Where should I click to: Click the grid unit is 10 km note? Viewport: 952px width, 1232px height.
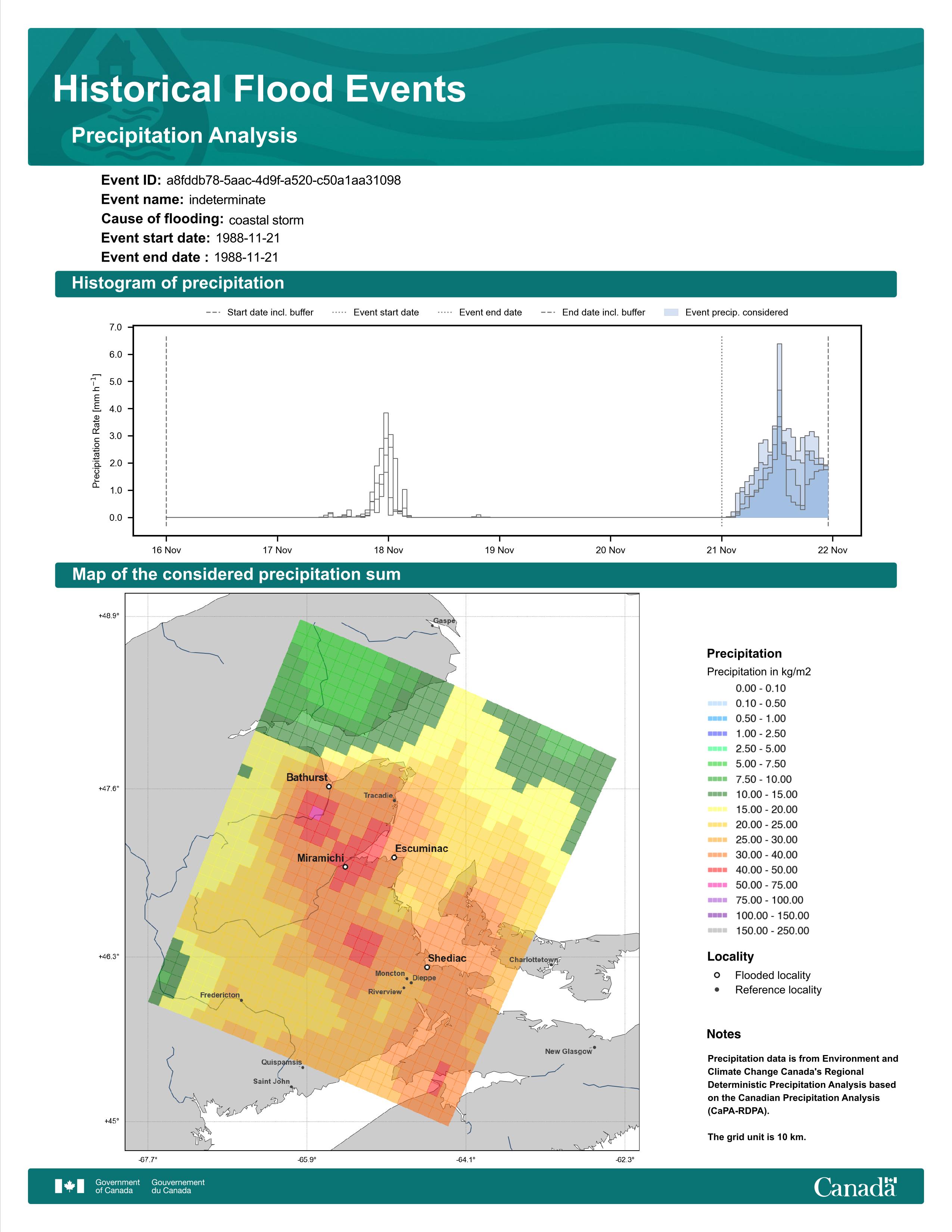point(757,1137)
